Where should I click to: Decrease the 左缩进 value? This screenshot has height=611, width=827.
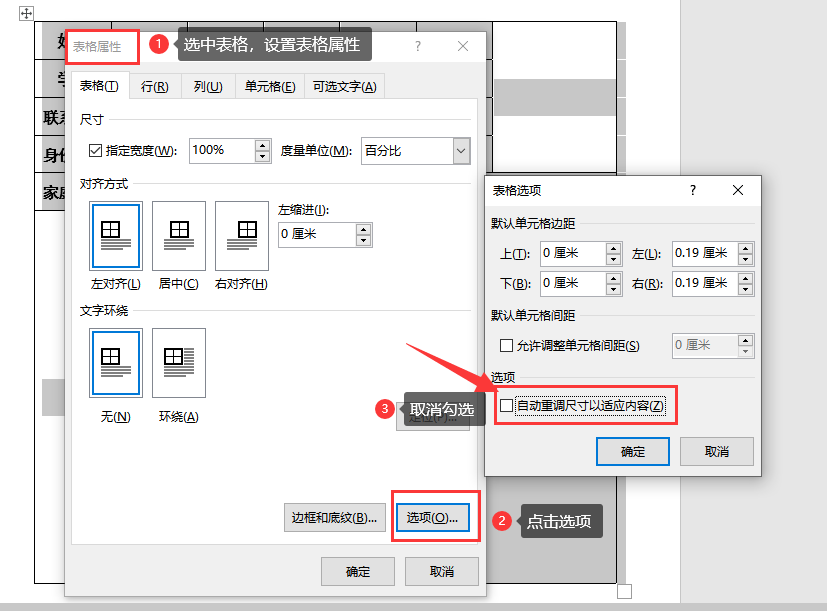tap(363, 241)
